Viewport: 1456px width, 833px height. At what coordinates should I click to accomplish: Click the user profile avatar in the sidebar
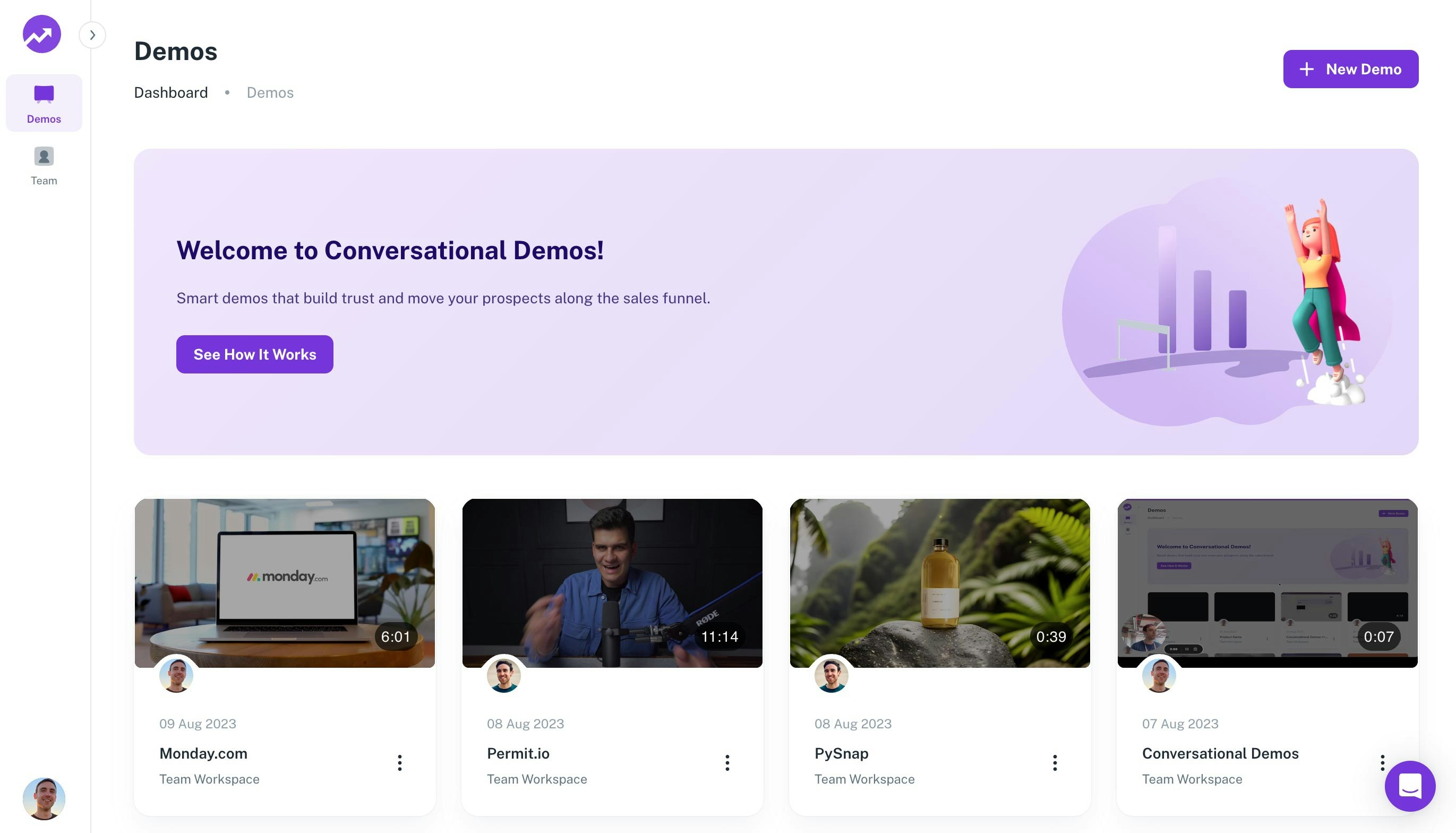tap(44, 798)
